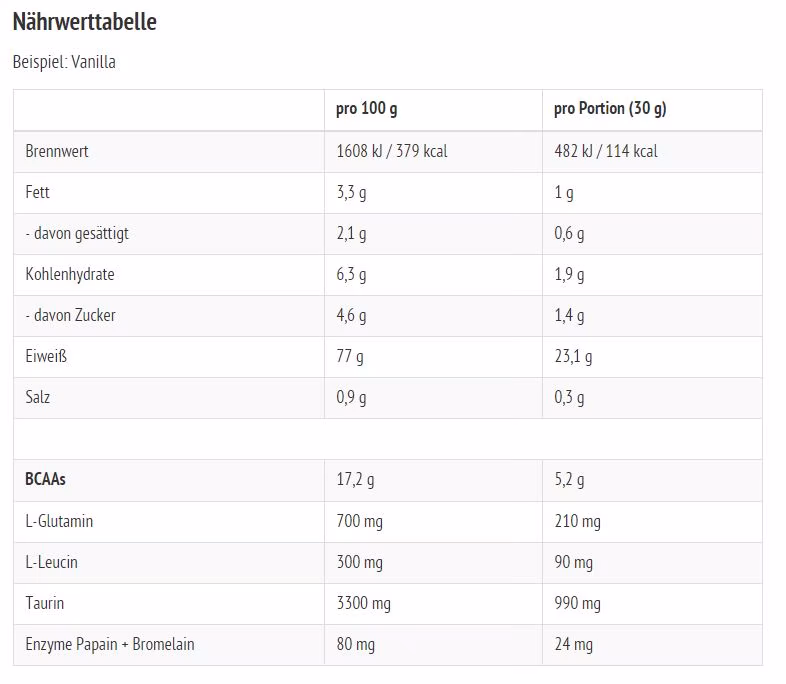786x684 pixels.
Task: Click the L-Glutamin 700 mg value
Action: click(359, 522)
